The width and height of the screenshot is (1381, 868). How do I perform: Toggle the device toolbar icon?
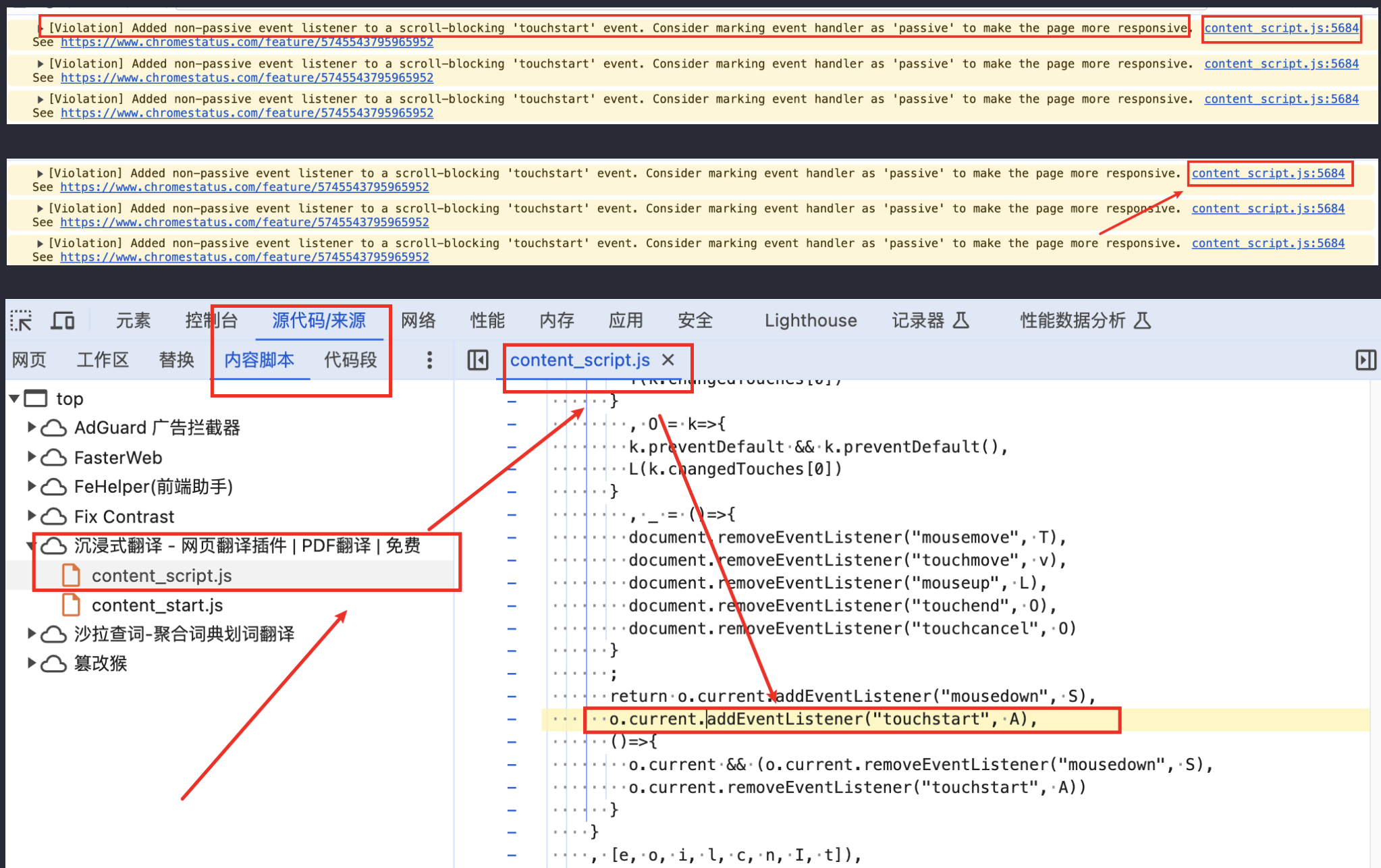63,321
